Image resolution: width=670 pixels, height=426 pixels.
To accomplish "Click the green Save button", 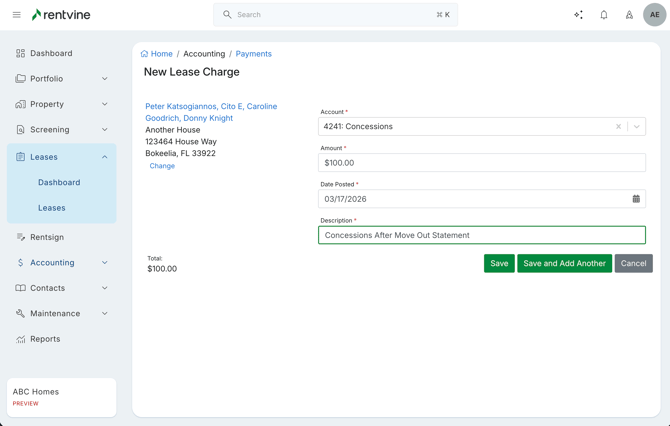I will coord(499,264).
